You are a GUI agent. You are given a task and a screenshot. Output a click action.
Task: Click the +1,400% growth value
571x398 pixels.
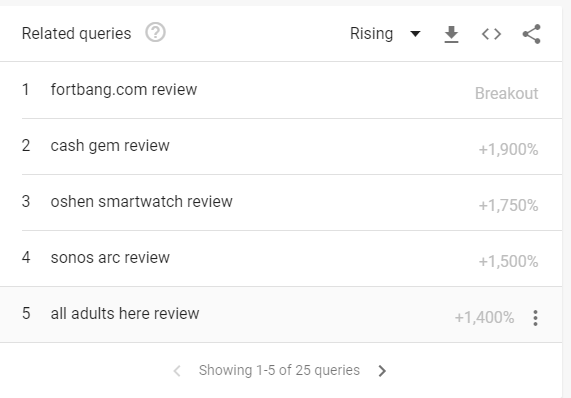coord(484,318)
